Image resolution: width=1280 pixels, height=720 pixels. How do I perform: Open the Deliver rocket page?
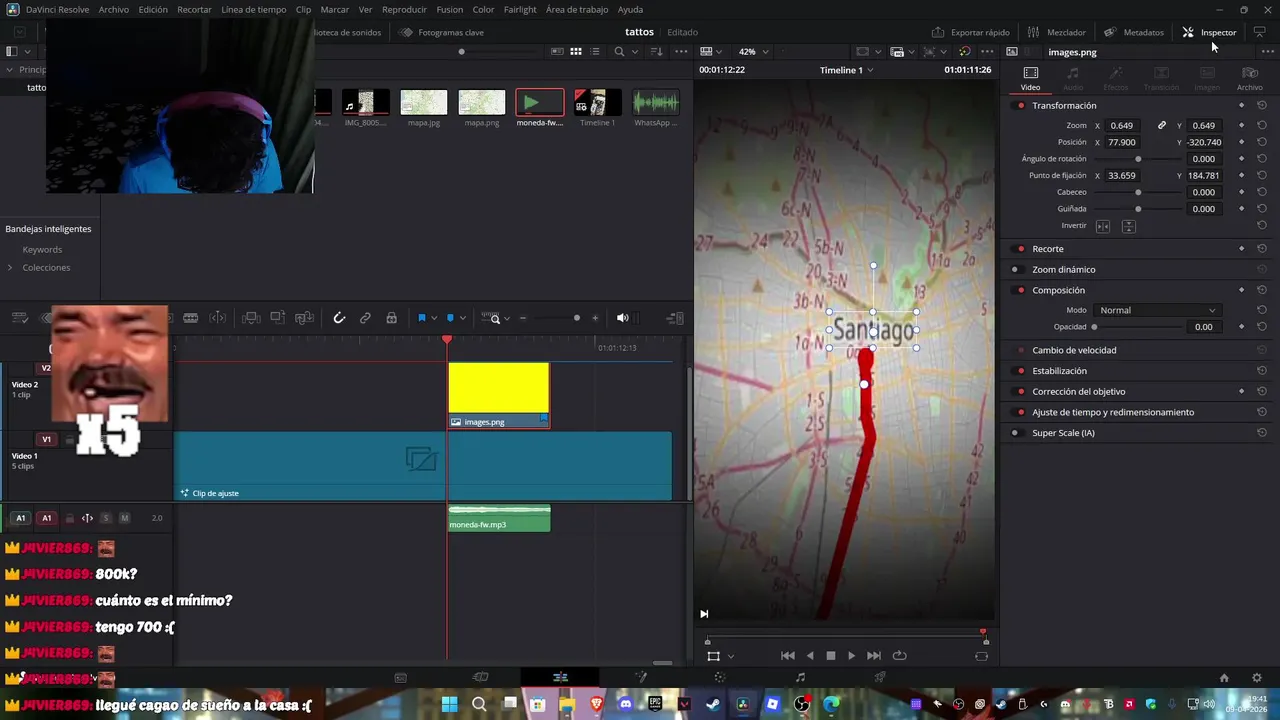pyautogui.click(x=880, y=677)
